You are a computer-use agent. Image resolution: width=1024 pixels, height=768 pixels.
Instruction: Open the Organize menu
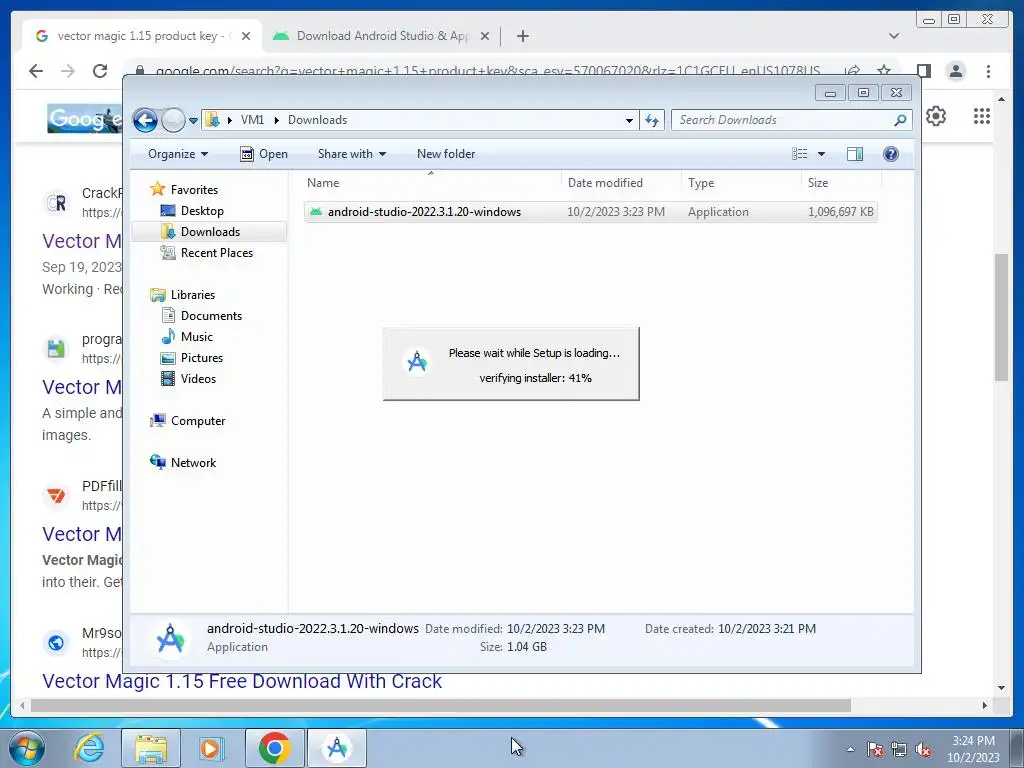pos(178,154)
